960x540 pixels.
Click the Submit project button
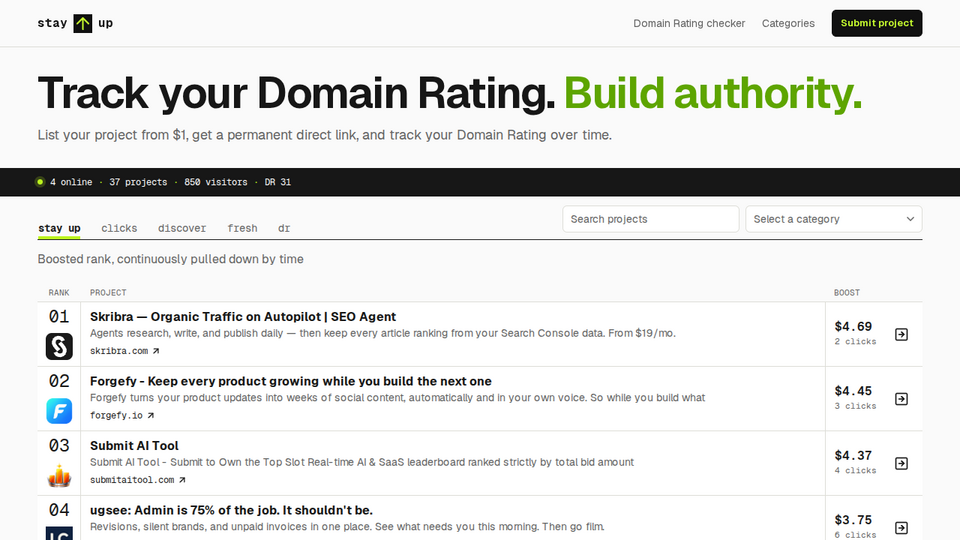pyautogui.click(x=877, y=23)
